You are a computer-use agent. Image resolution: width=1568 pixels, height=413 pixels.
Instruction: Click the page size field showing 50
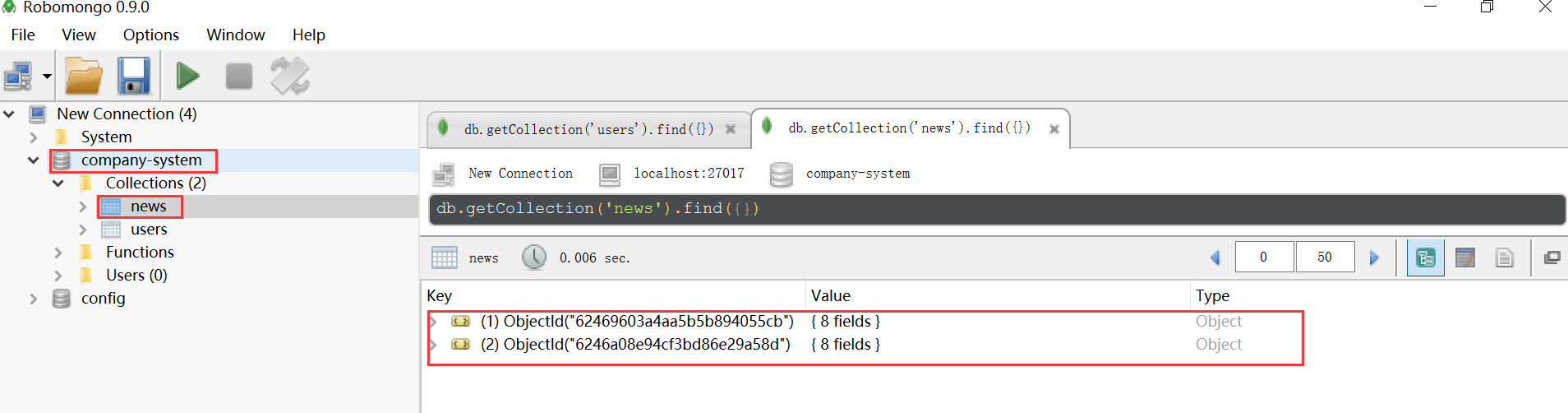point(1324,258)
